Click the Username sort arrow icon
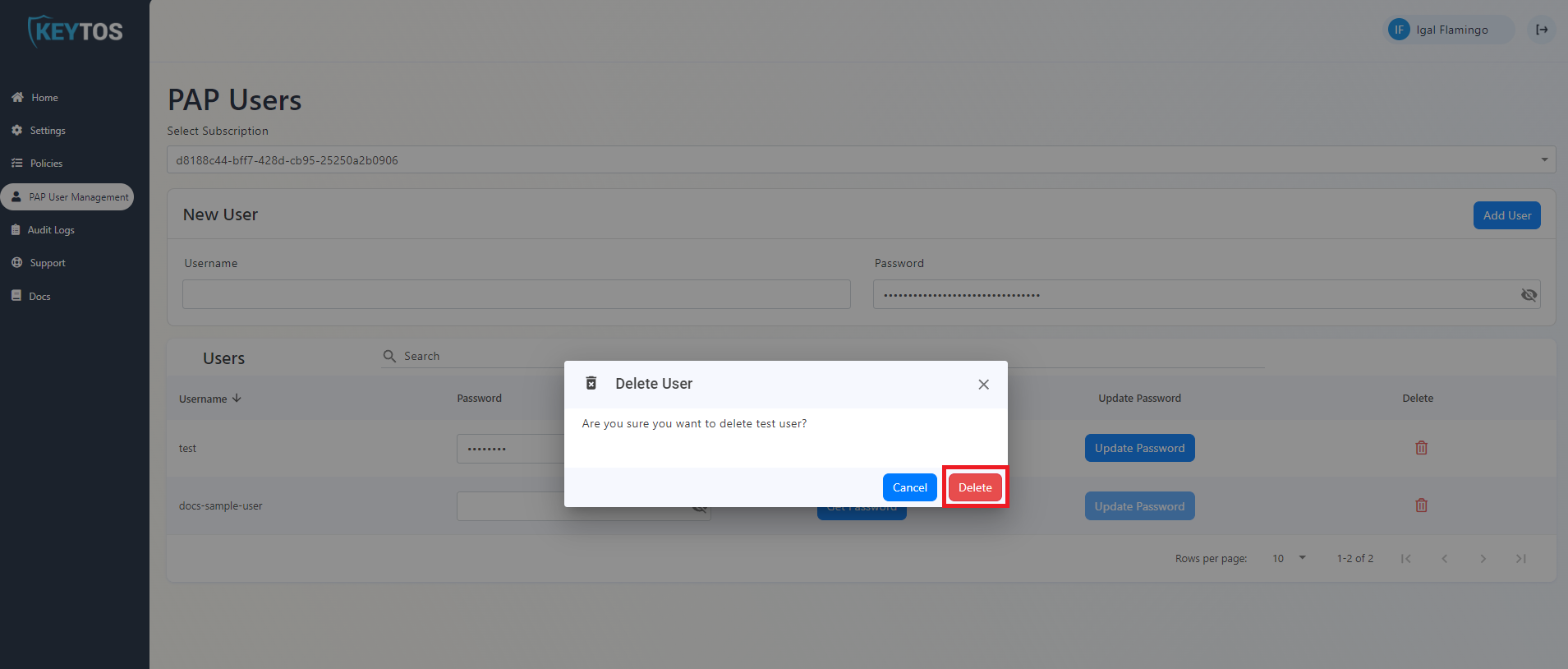This screenshot has height=669, width=1568. [237, 398]
